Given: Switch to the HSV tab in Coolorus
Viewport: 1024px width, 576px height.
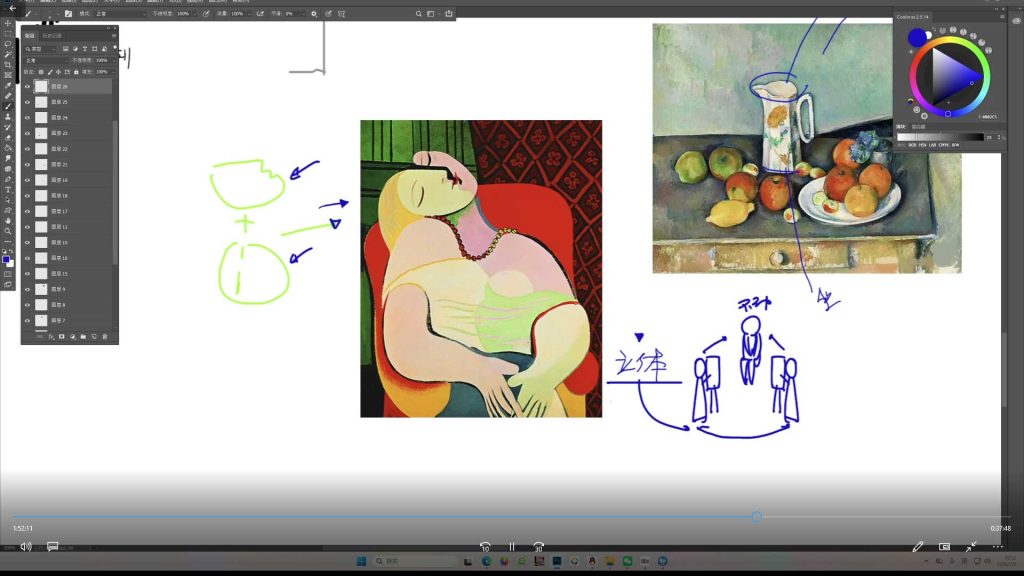Looking at the screenshot, I should 922,145.
